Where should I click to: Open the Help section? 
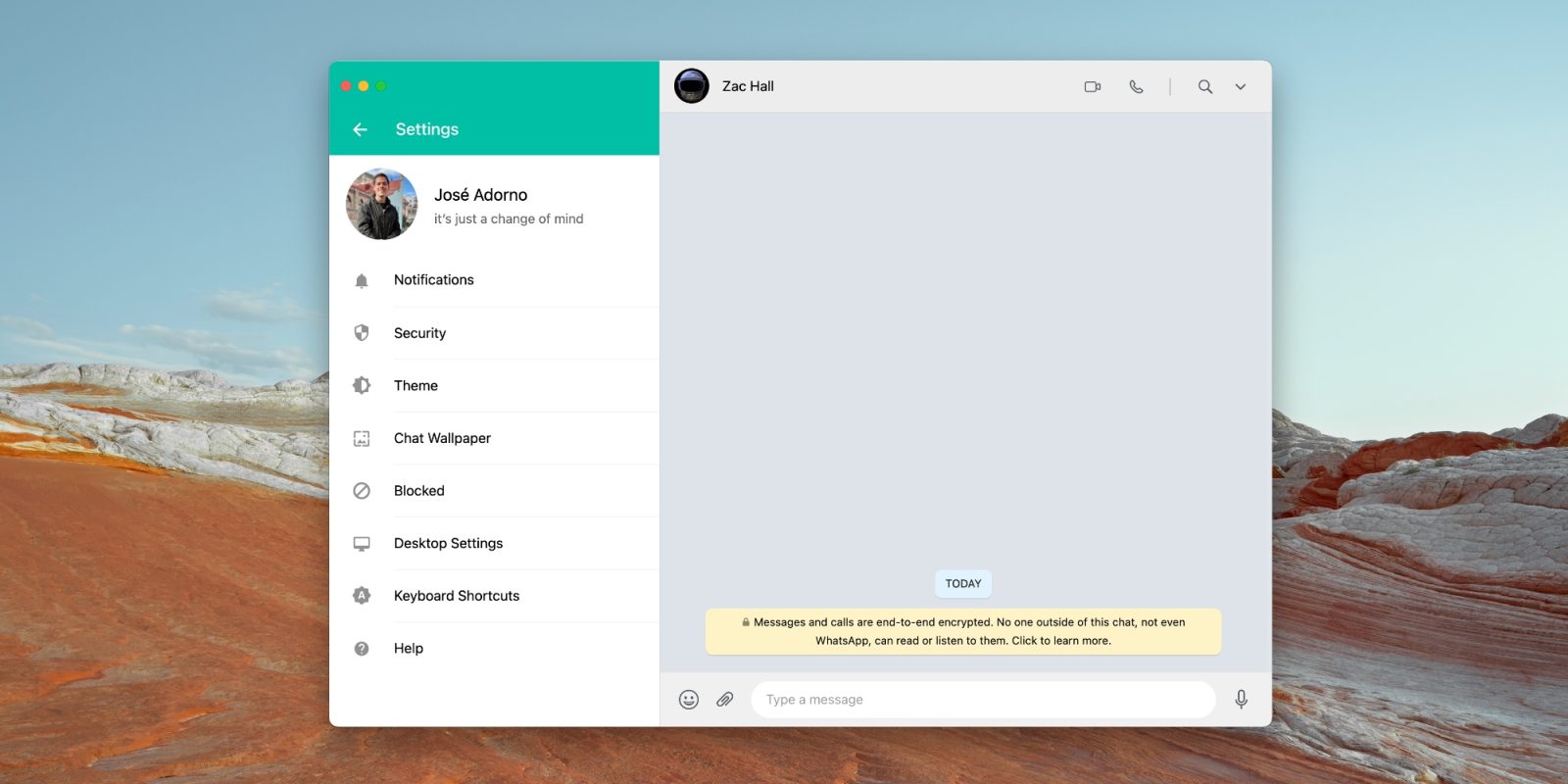click(x=408, y=649)
